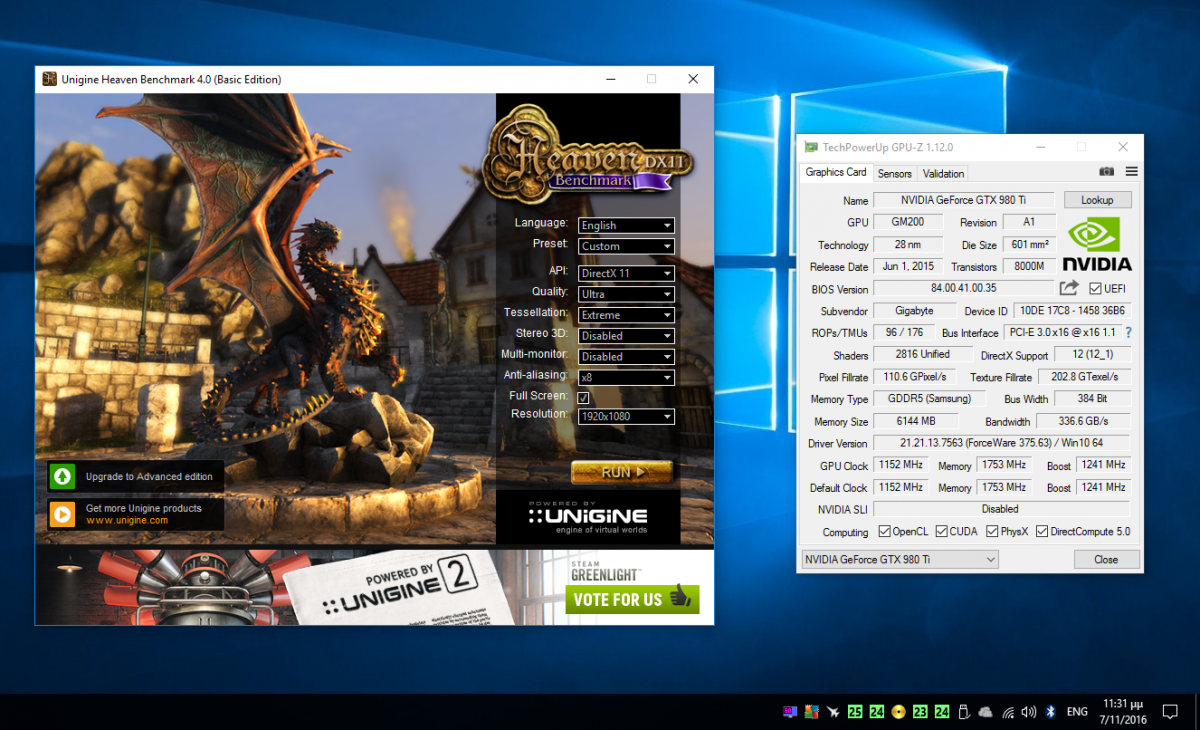Click the green 25 temperature tray icon

(855, 712)
